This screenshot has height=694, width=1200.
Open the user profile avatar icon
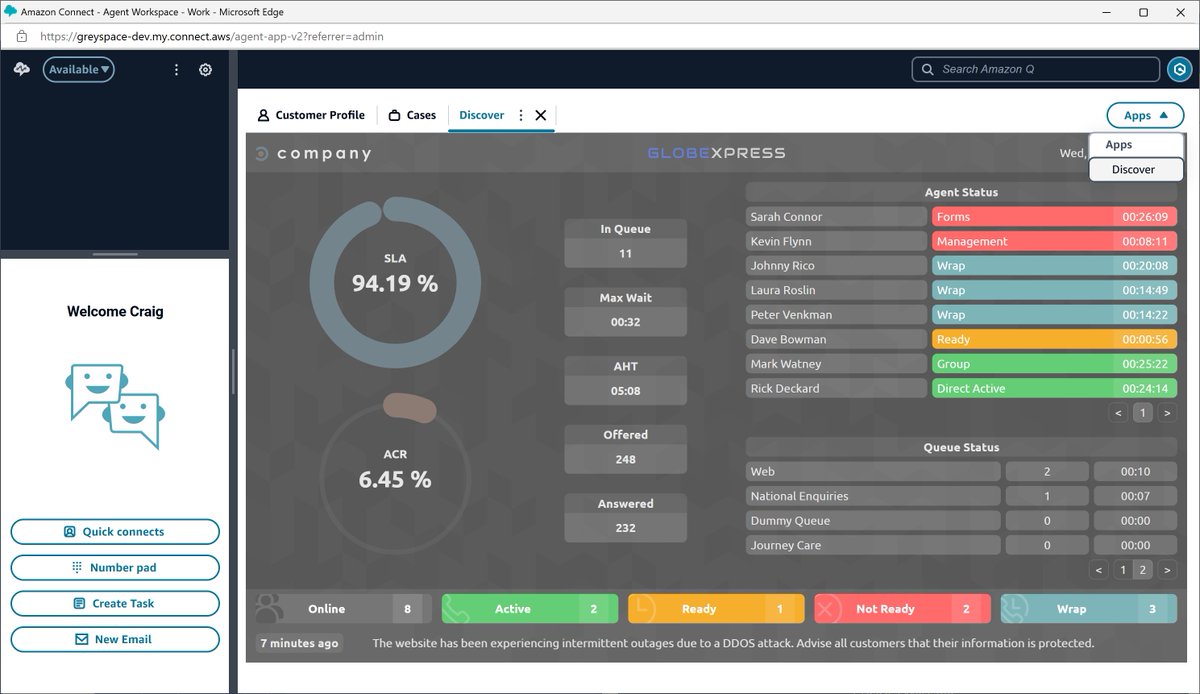pyautogui.click(x=1179, y=69)
